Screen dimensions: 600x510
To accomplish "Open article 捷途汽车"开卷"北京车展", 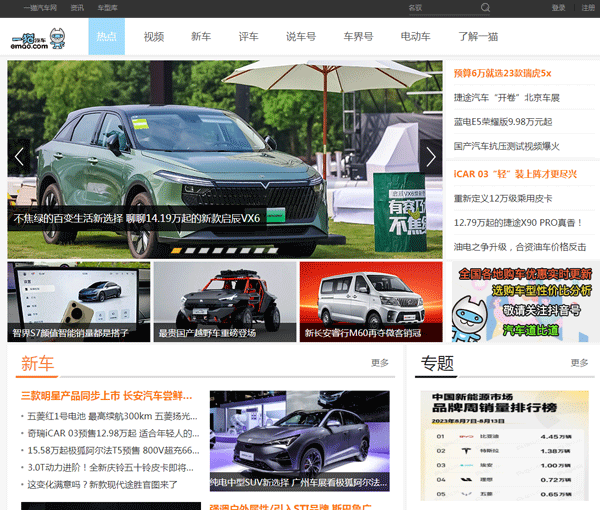I will [507, 98].
